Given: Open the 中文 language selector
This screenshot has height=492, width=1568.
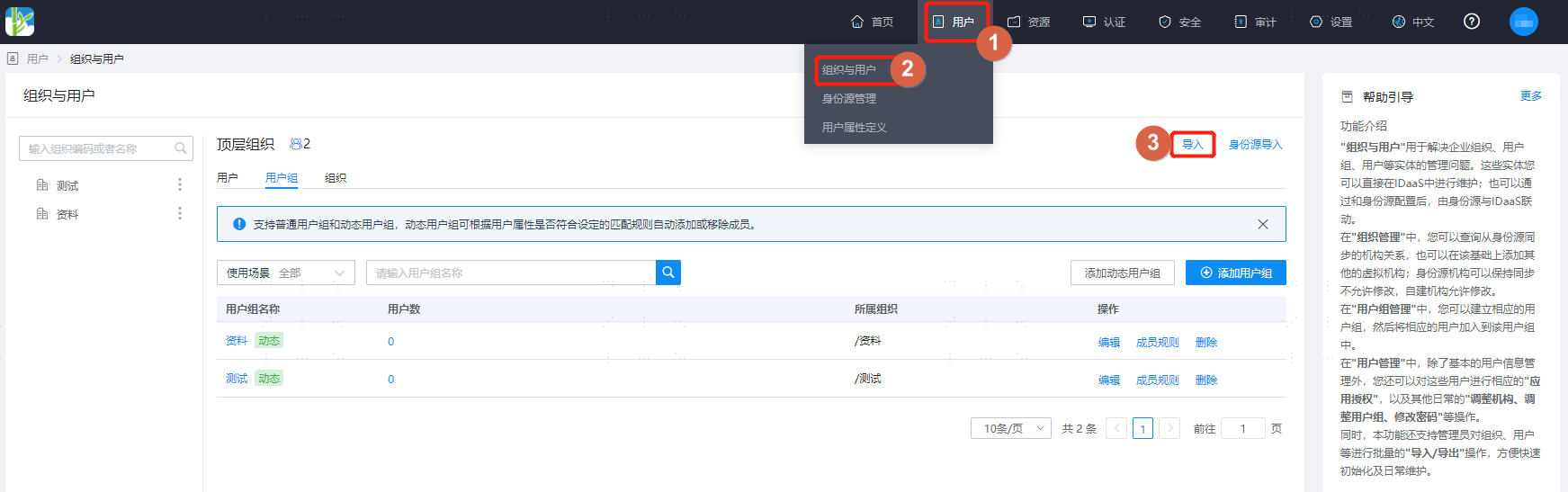Looking at the screenshot, I should [x=1413, y=22].
